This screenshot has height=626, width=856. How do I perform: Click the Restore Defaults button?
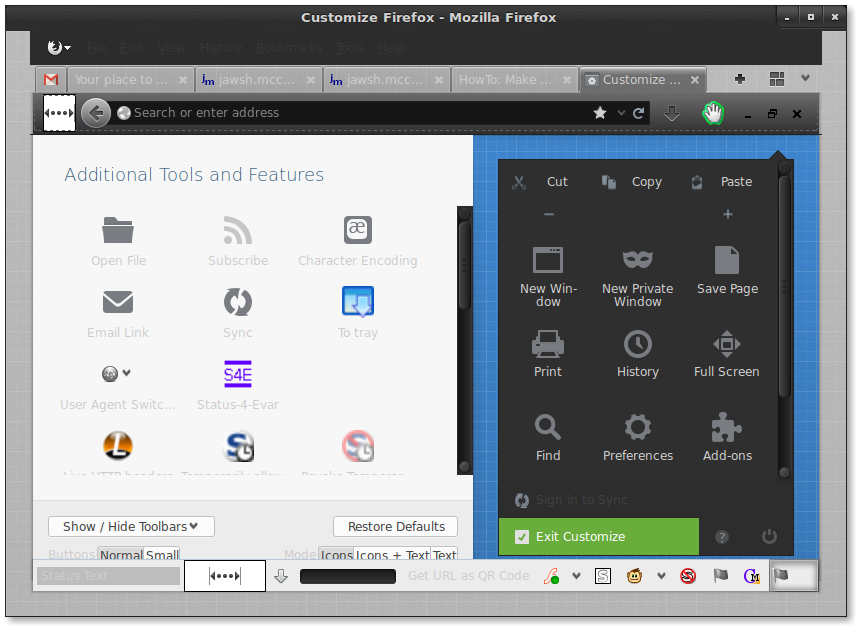click(x=395, y=526)
